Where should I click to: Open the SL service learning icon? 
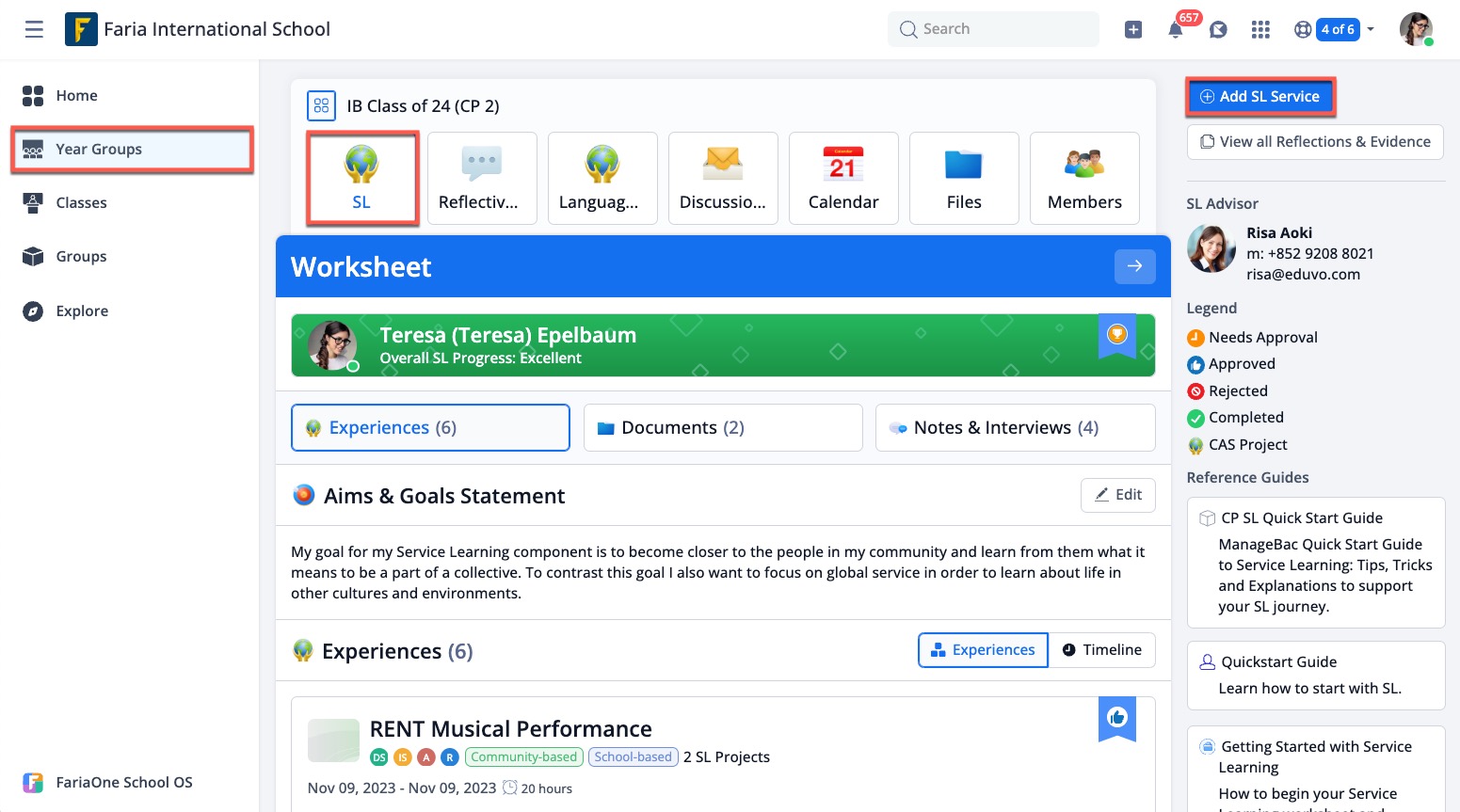coord(361,178)
